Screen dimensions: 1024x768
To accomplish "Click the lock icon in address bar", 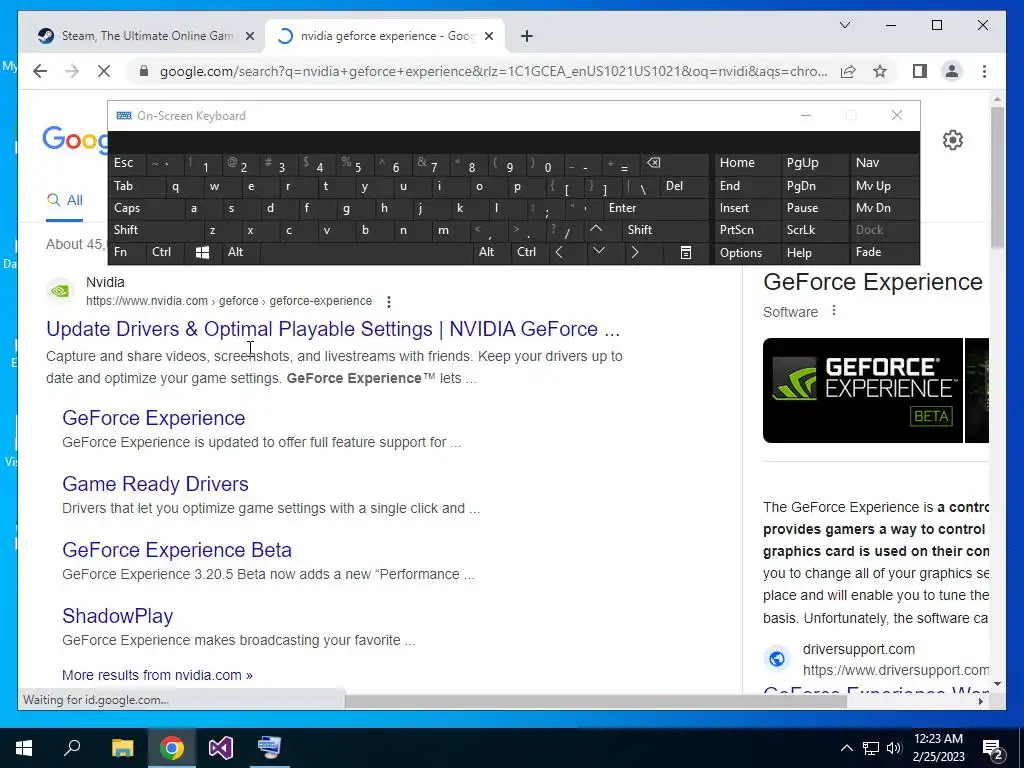I will (x=144, y=71).
